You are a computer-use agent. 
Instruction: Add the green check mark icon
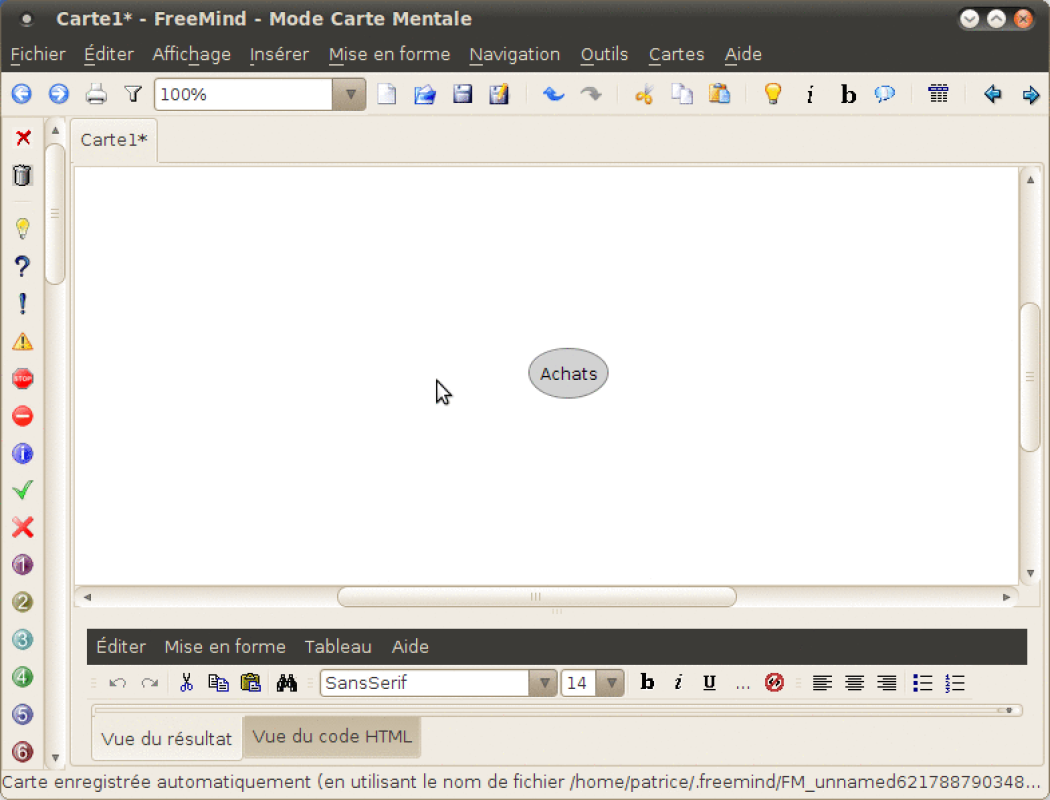click(x=22, y=490)
